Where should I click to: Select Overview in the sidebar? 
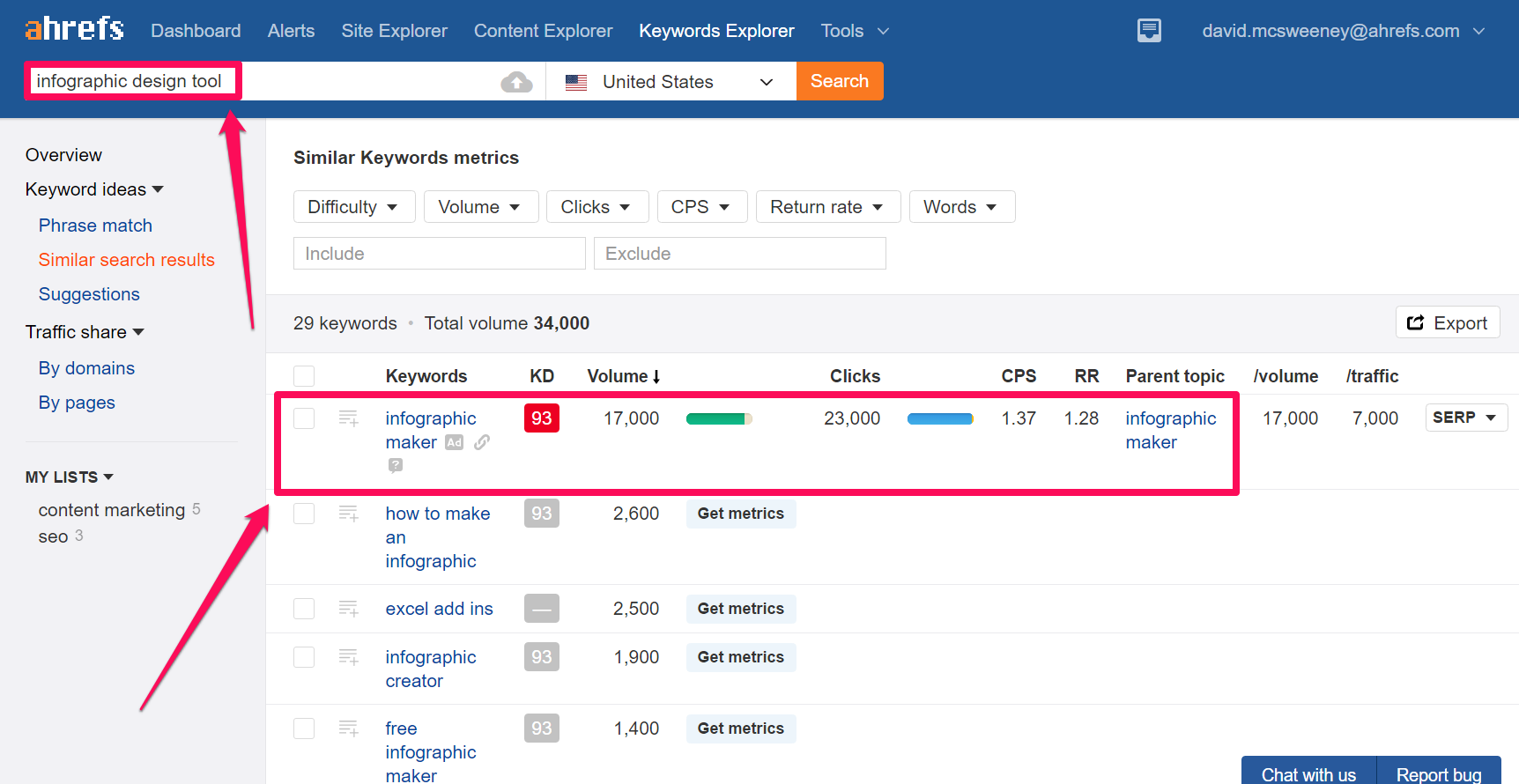pyautogui.click(x=63, y=155)
